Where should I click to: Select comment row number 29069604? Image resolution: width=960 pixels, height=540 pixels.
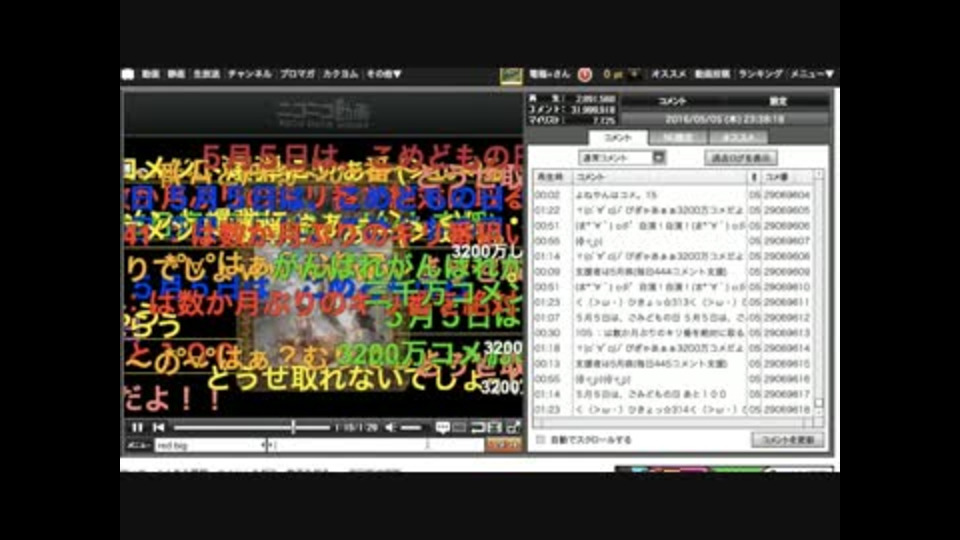[672, 195]
